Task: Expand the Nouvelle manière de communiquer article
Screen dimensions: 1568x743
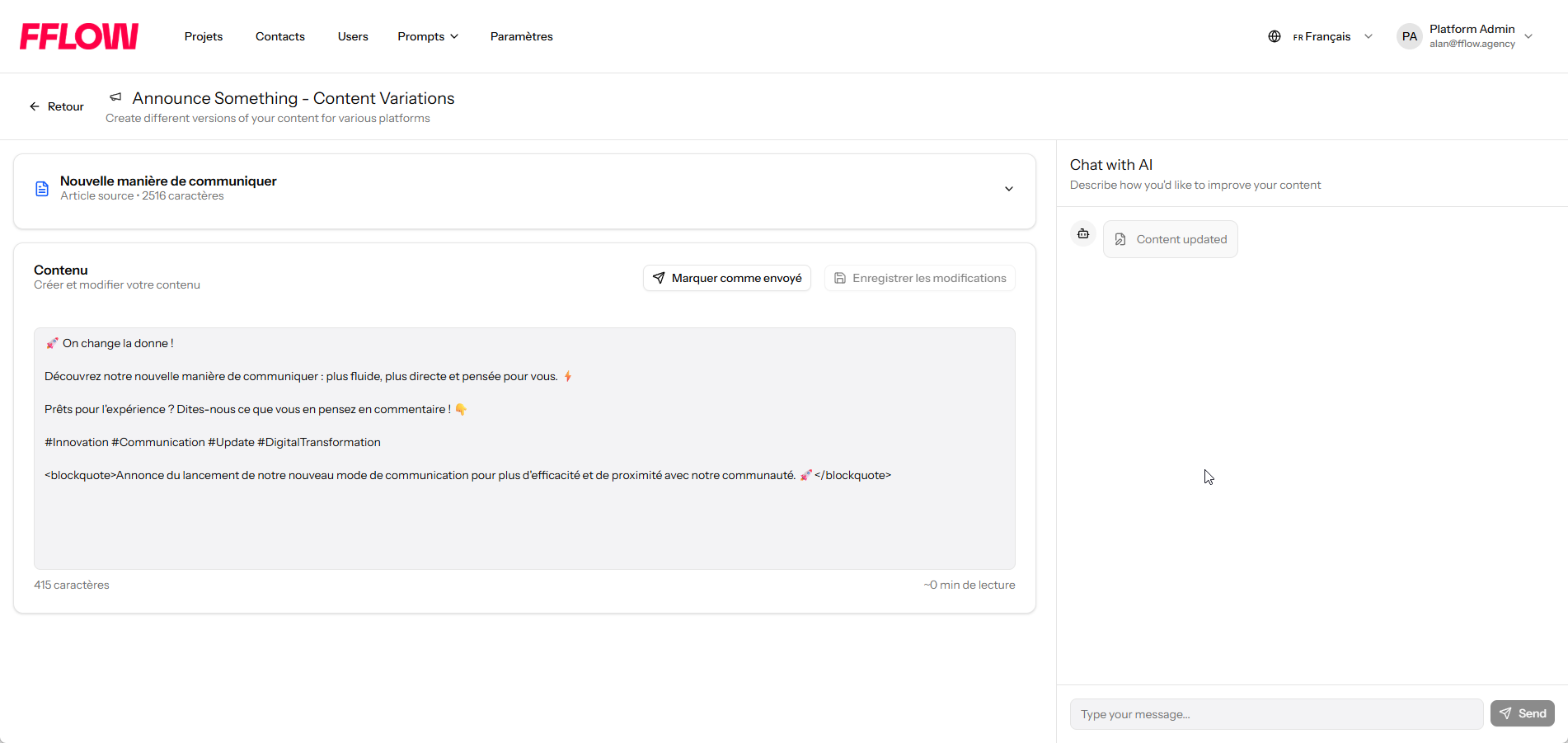Action: [x=1009, y=189]
